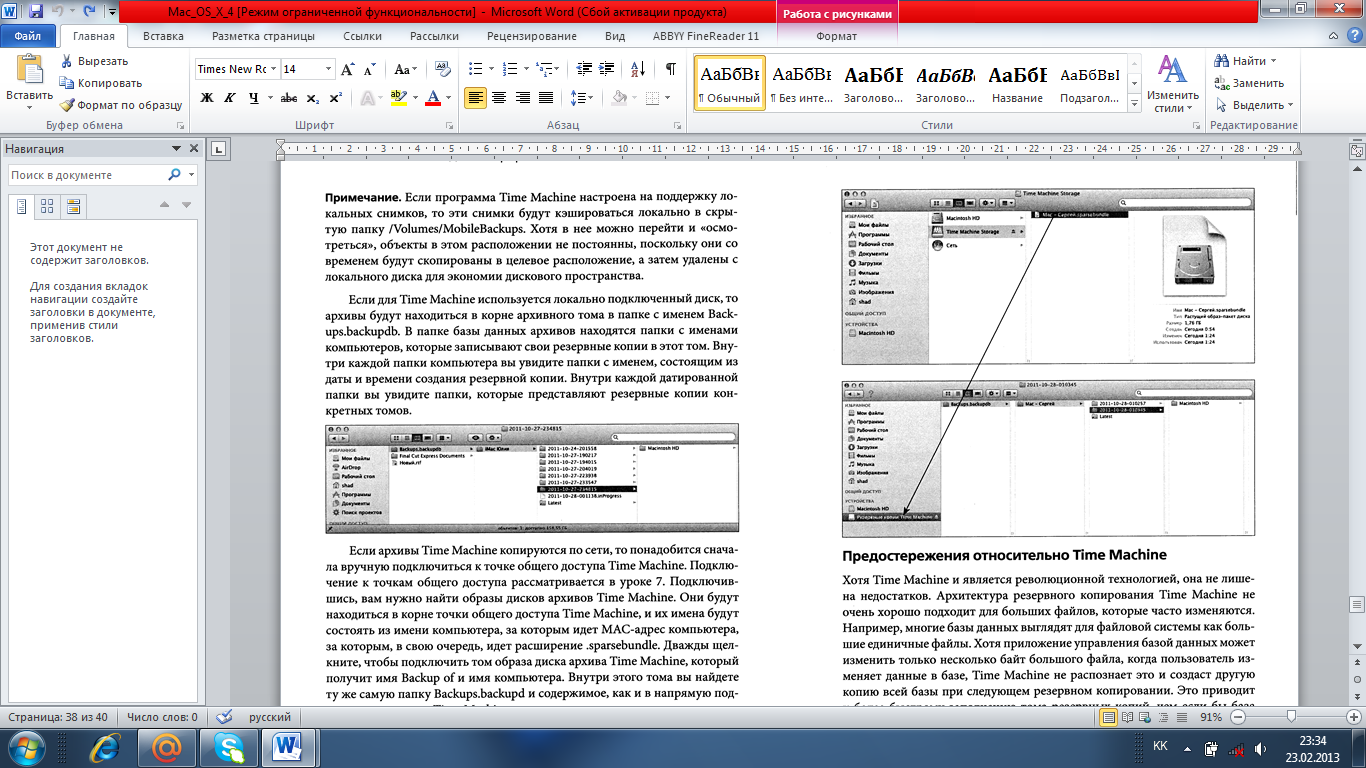Viewport: 1366px width, 768px height.
Task: Toggle italic (К) formatting
Action: [x=230, y=98]
